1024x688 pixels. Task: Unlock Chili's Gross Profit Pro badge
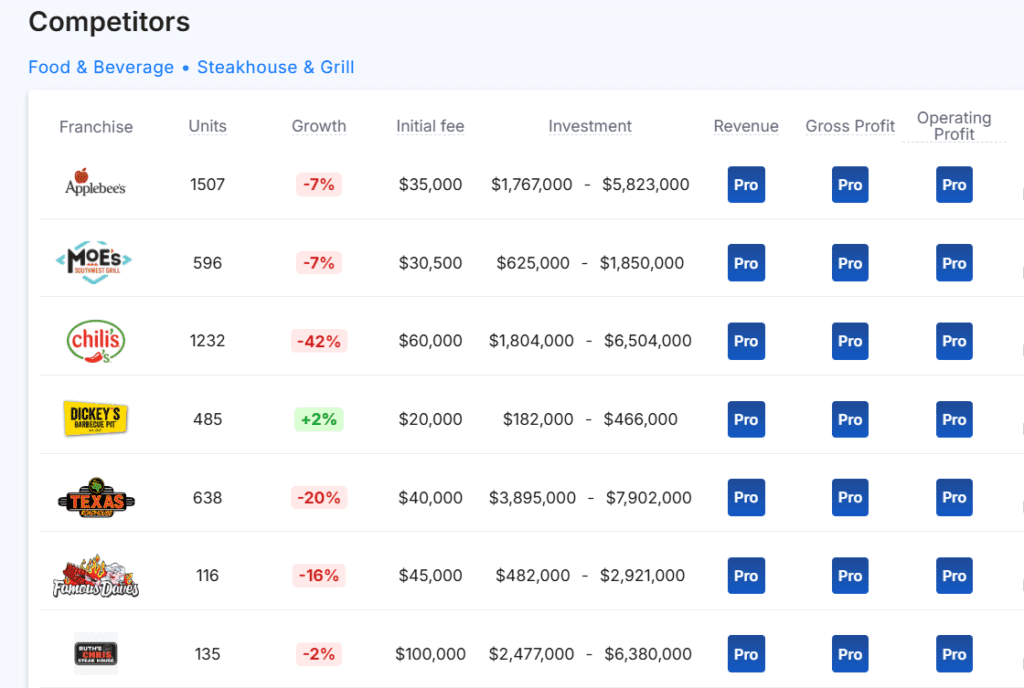850,341
